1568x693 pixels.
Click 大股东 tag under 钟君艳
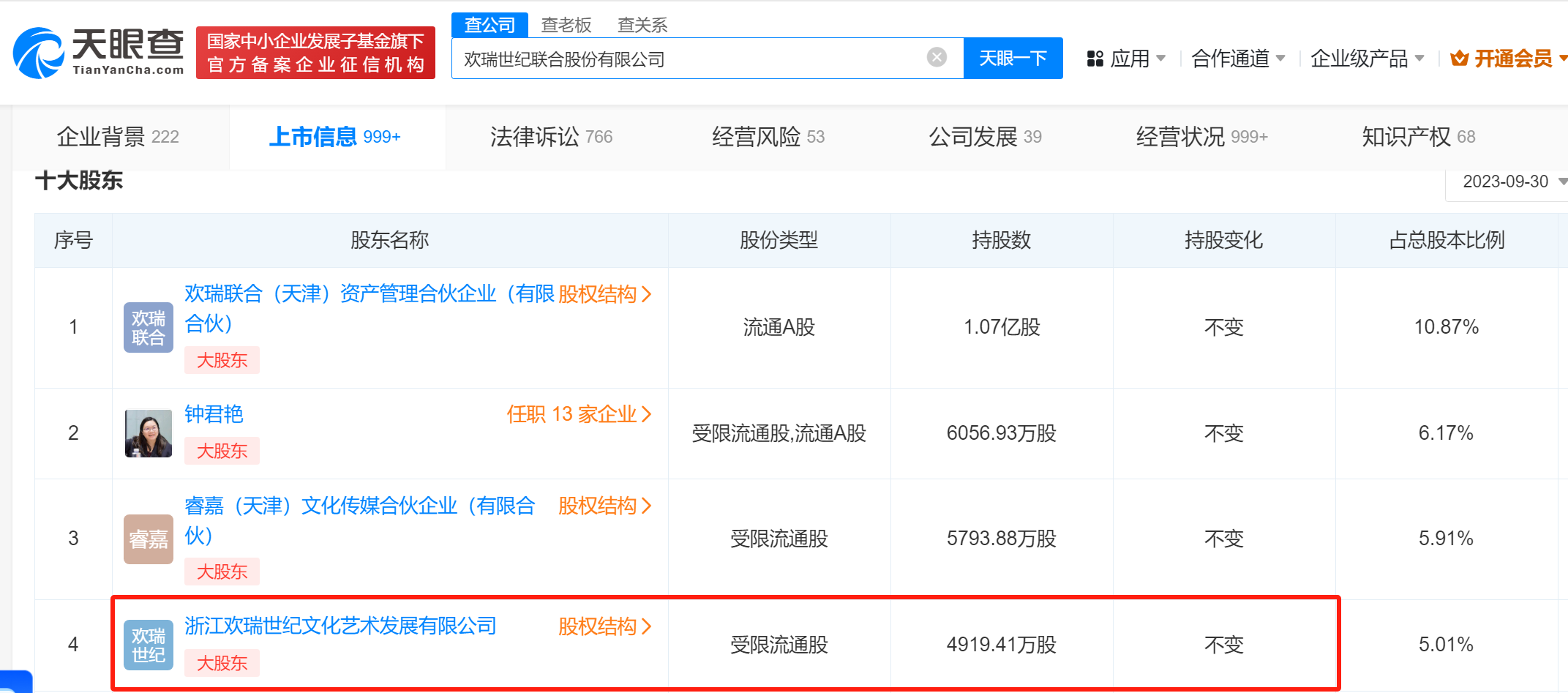click(x=222, y=451)
